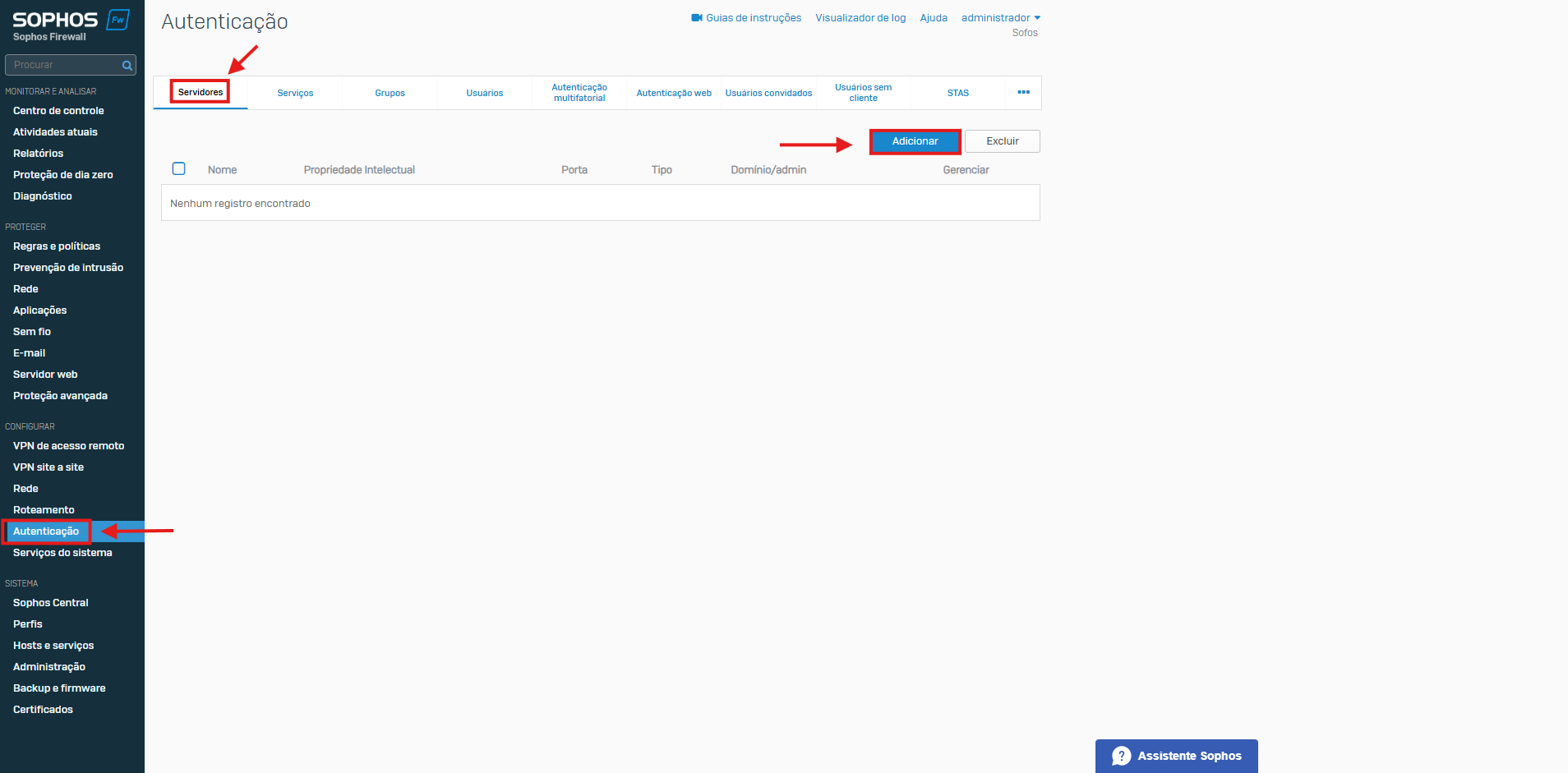
Task: Open the Serviços tab
Action: 295,93
